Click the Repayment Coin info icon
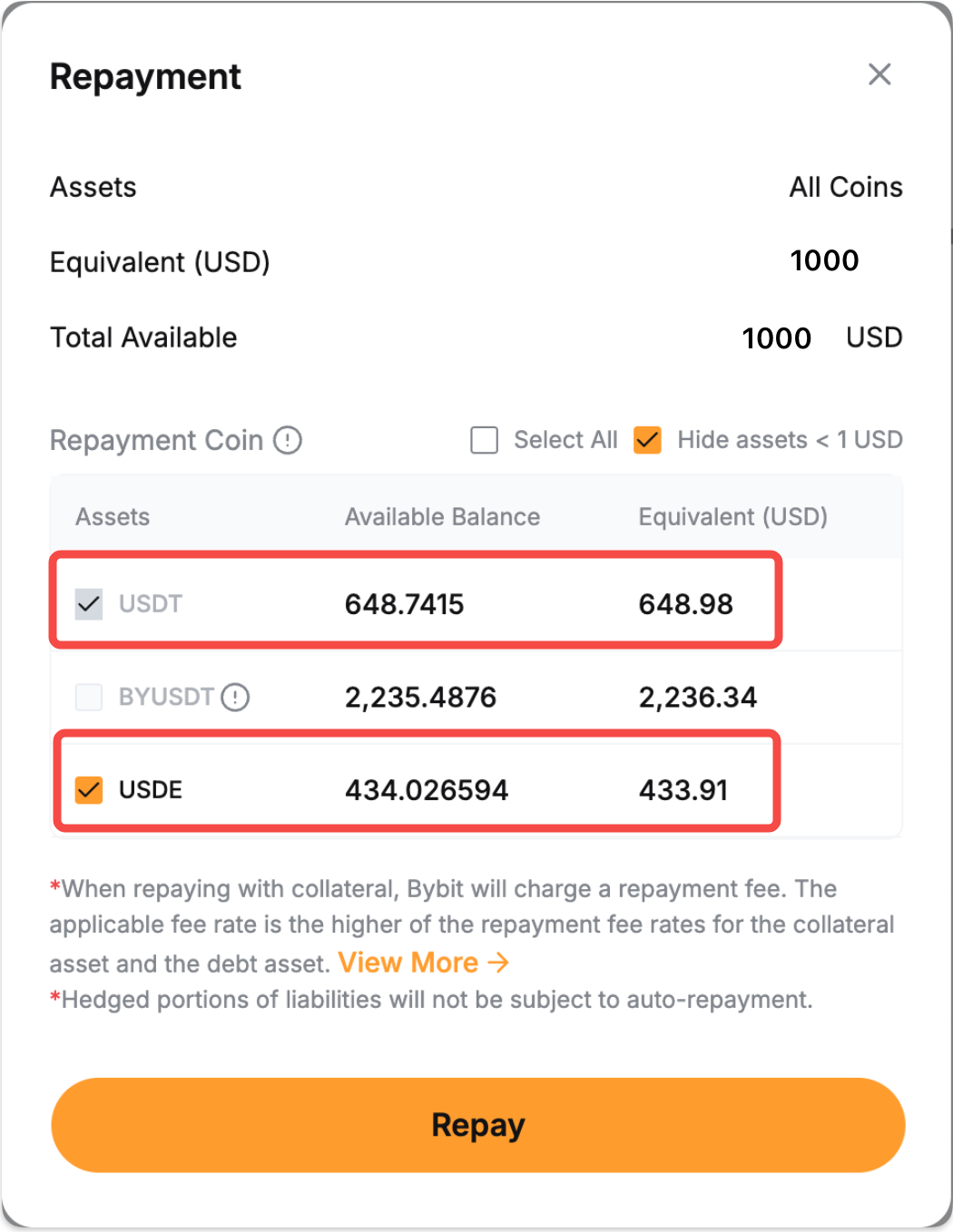Screen dimensions: 953x1232 pos(288,440)
